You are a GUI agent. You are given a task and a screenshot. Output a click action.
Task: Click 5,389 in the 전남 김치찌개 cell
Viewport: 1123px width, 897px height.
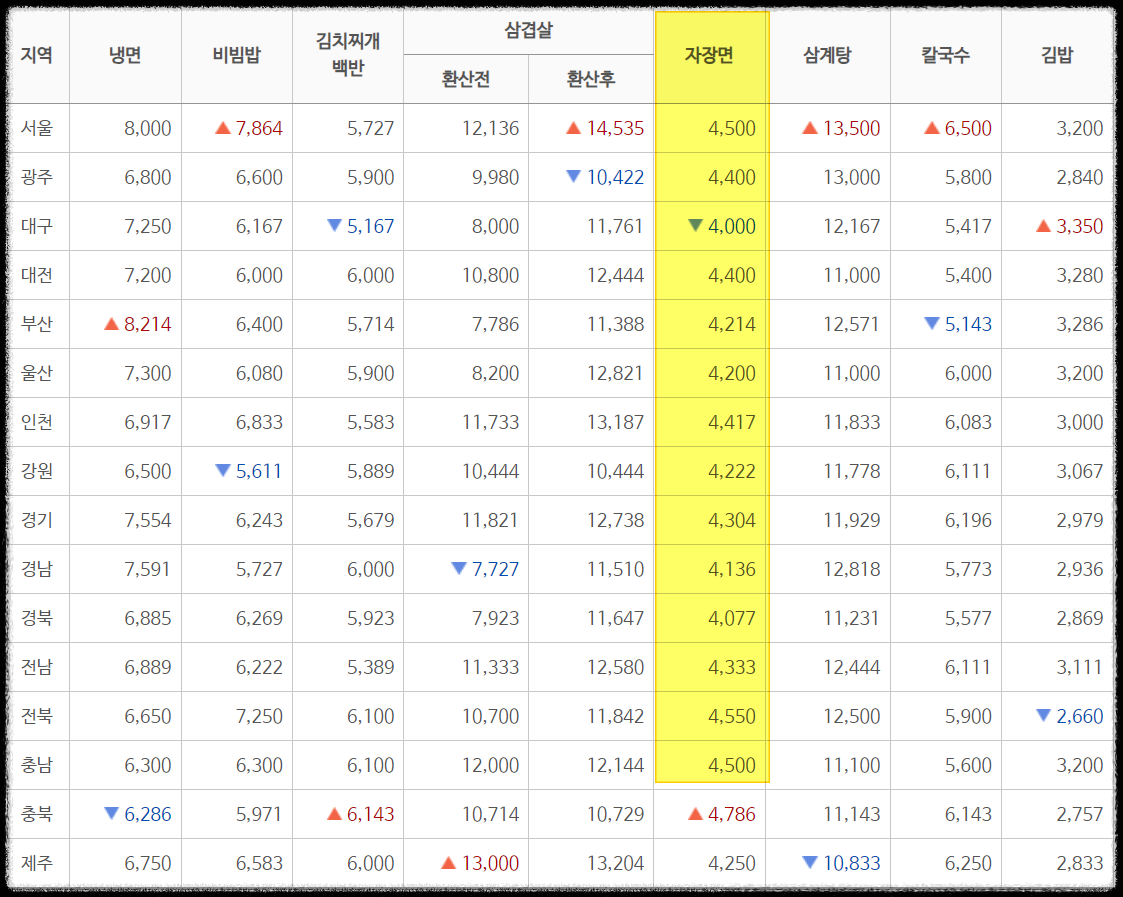tap(370, 667)
